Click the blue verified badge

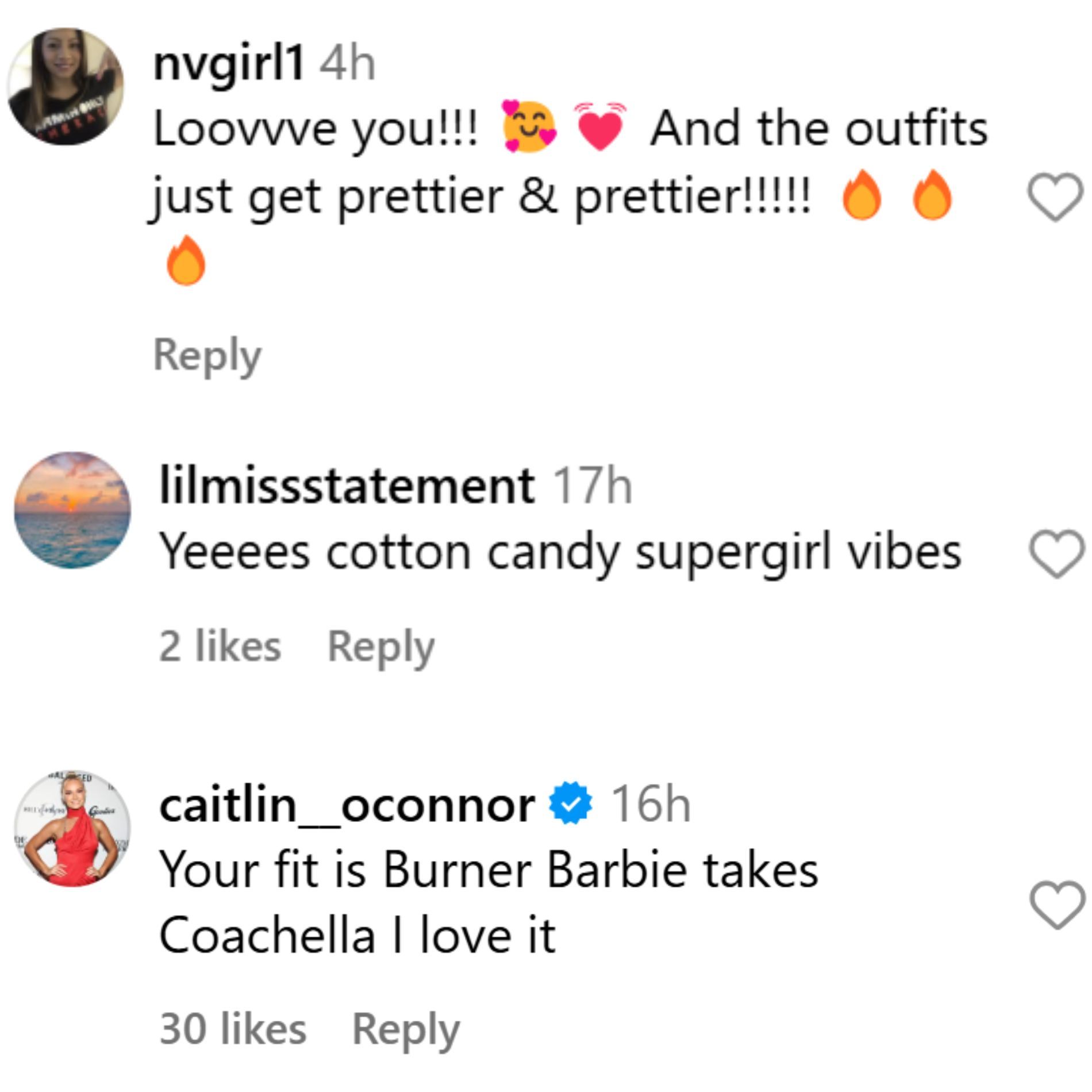click(x=570, y=805)
